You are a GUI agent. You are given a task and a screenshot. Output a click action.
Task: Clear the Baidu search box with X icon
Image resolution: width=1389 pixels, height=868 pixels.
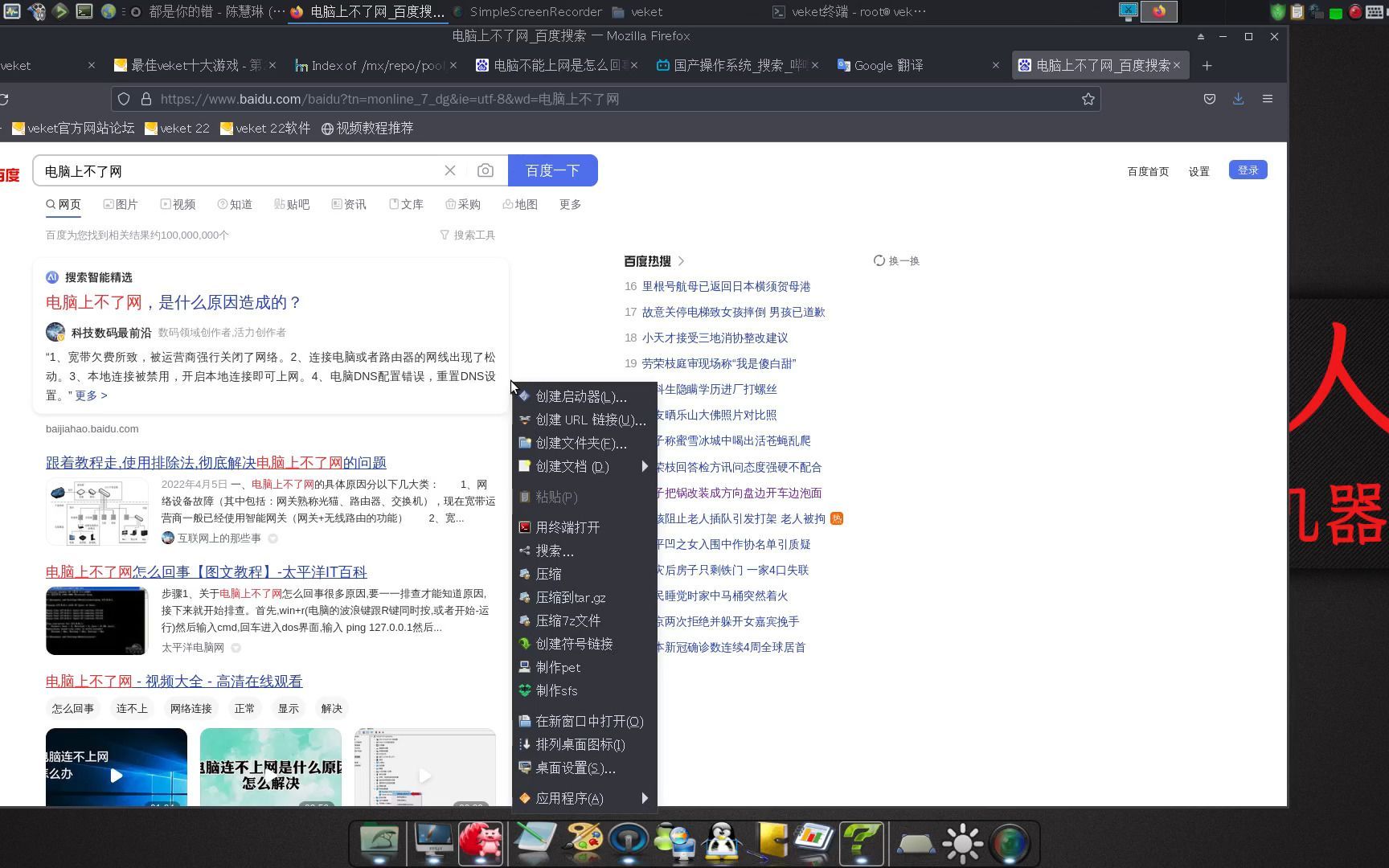(x=450, y=170)
